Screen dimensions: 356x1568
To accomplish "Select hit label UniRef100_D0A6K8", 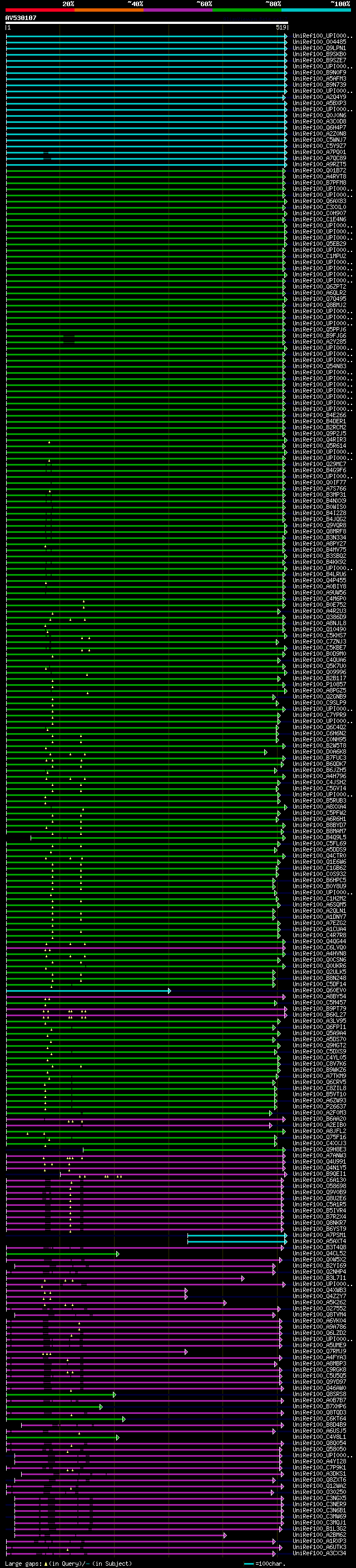I will tap(319, 752).
